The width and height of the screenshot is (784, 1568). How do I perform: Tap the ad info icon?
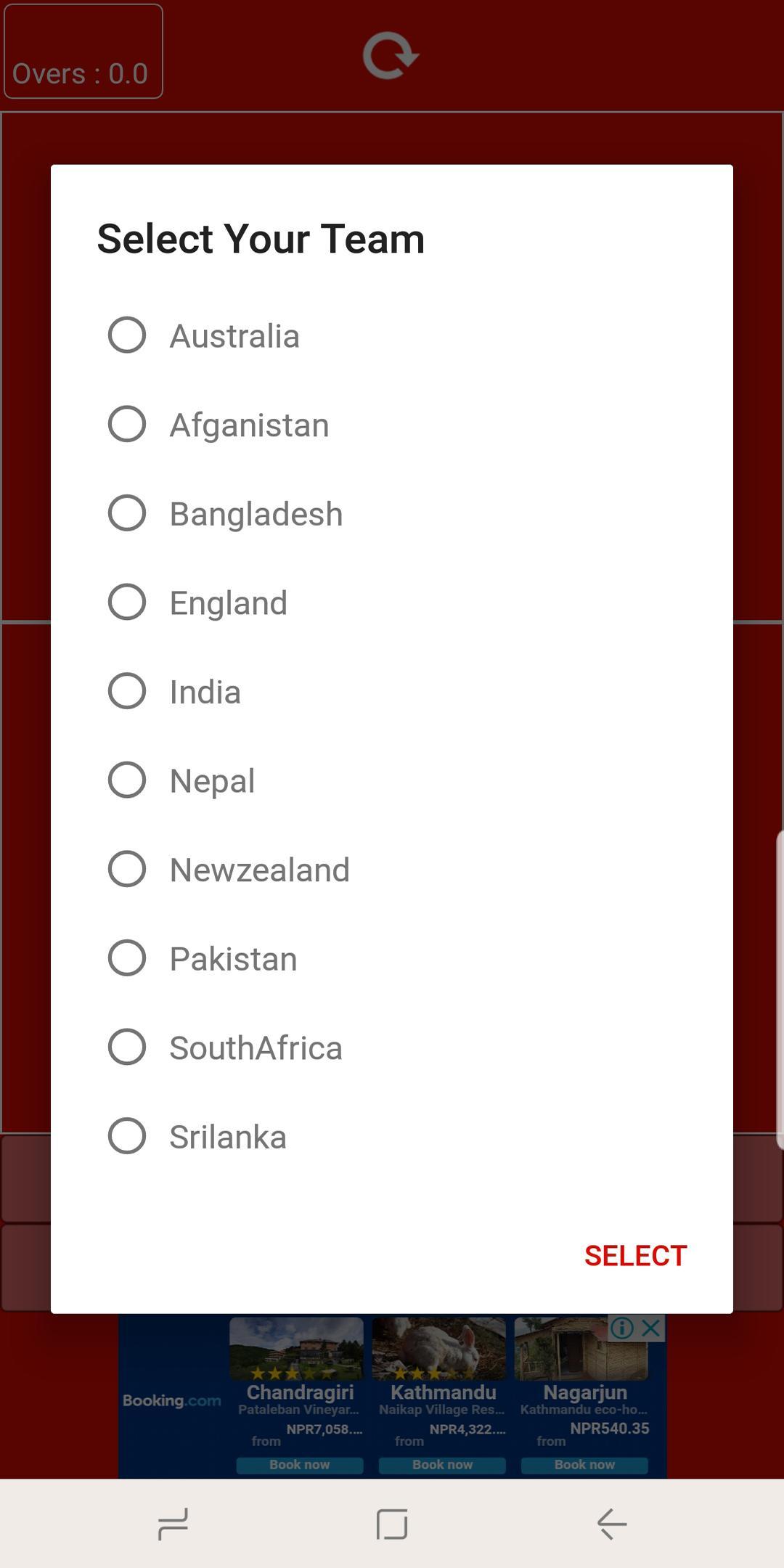tap(622, 1328)
